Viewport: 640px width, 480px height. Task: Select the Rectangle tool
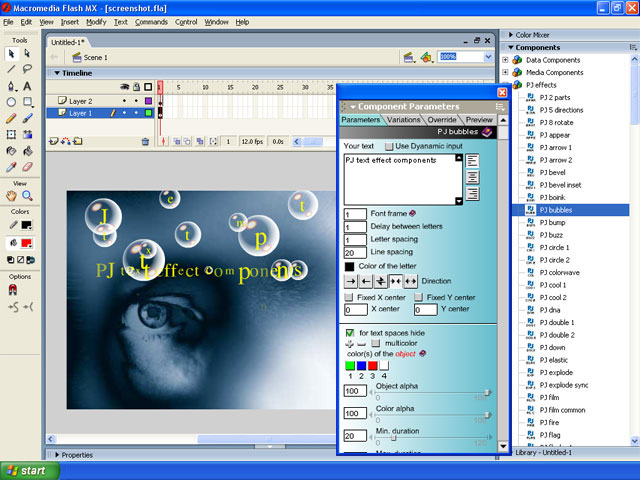coord(27,102)
